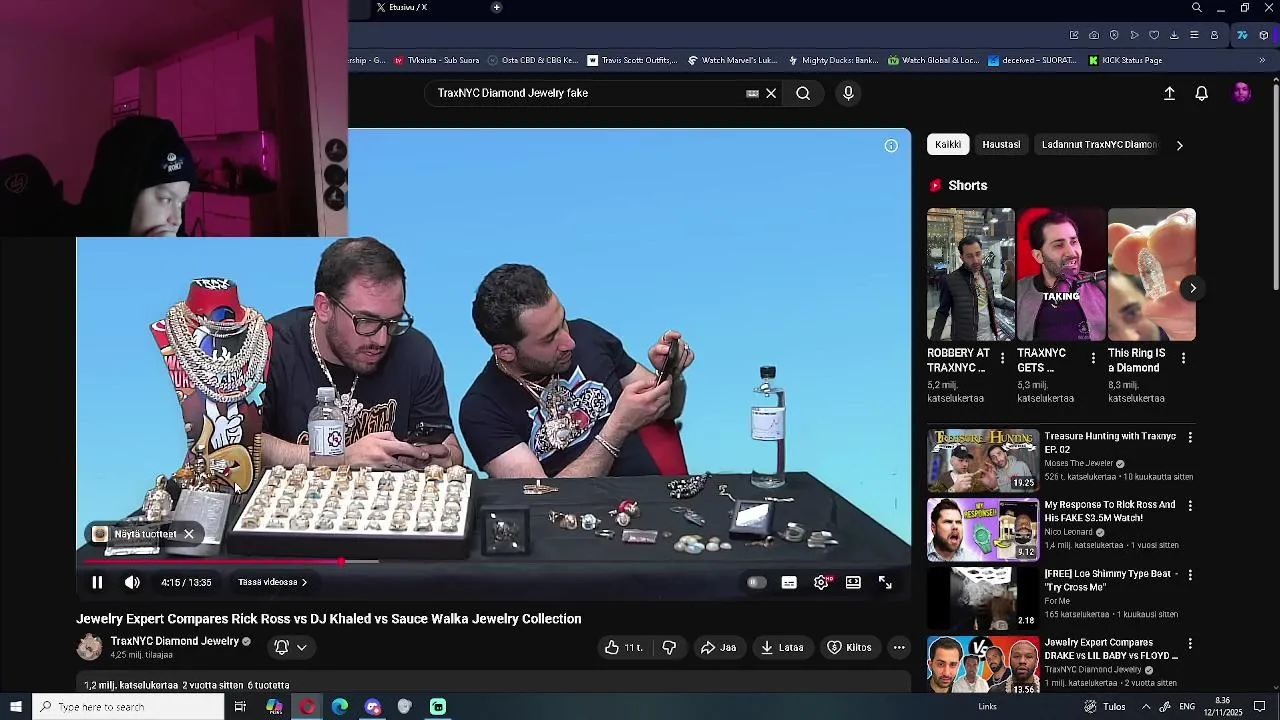Image resolution: width=1280 pixels, height=720 pixels.
Task: Open more actions menu below video
Action: pos(899,647)
